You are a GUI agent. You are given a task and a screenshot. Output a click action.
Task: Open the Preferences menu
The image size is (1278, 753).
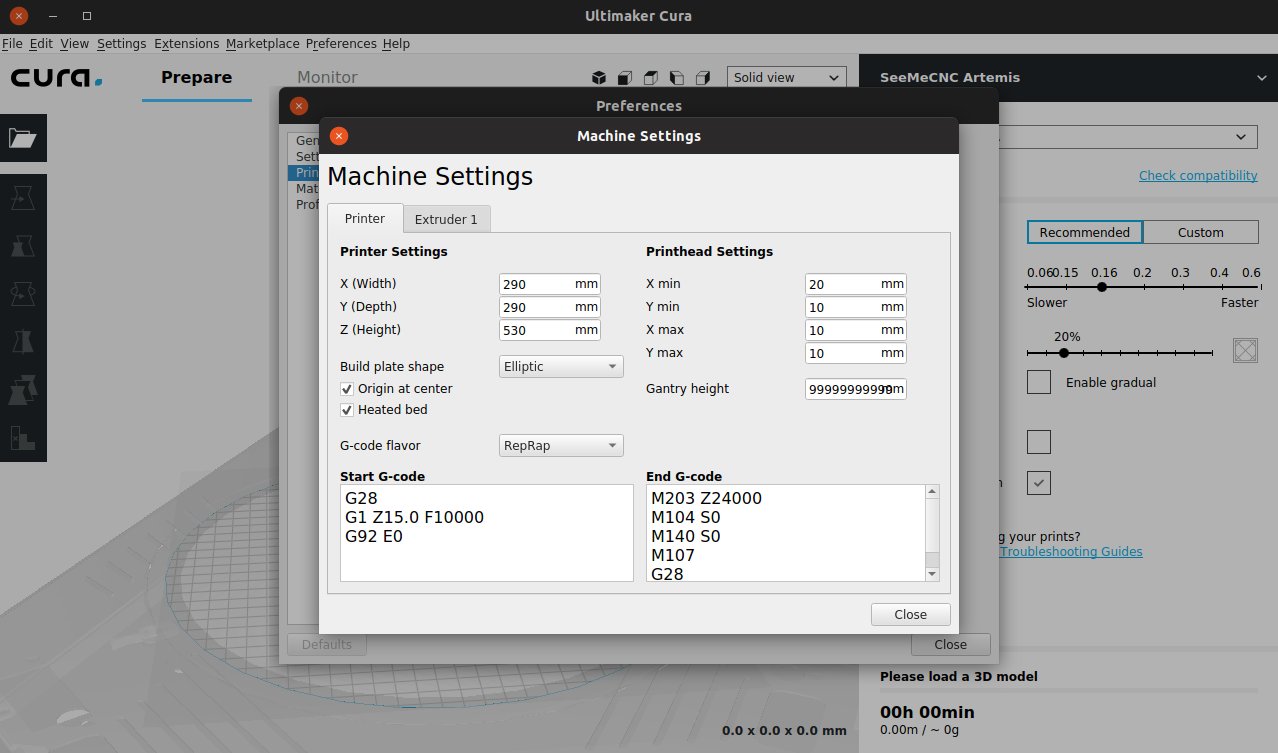pyautogui.click(x=341, y=44)
